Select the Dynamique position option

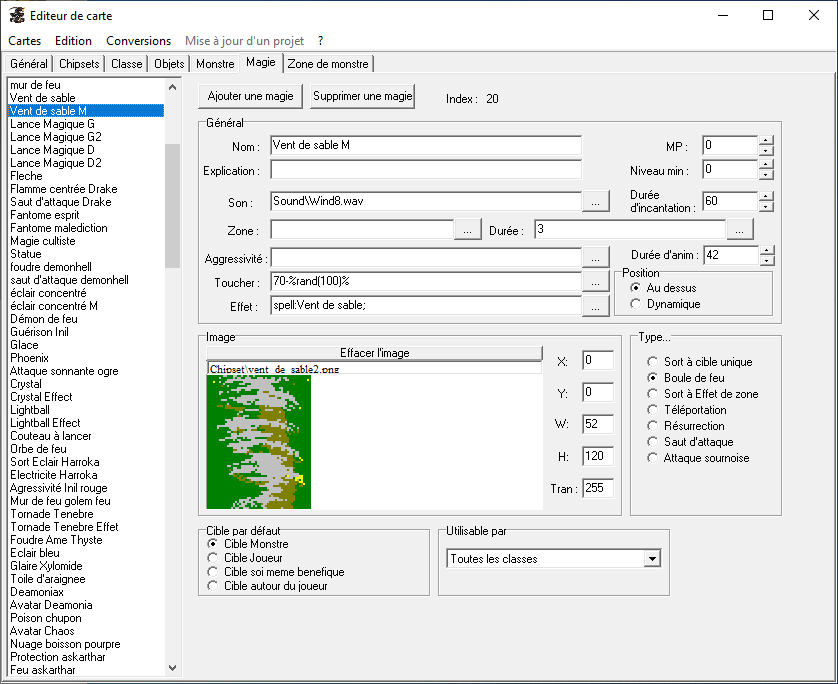tap(636, 304)
